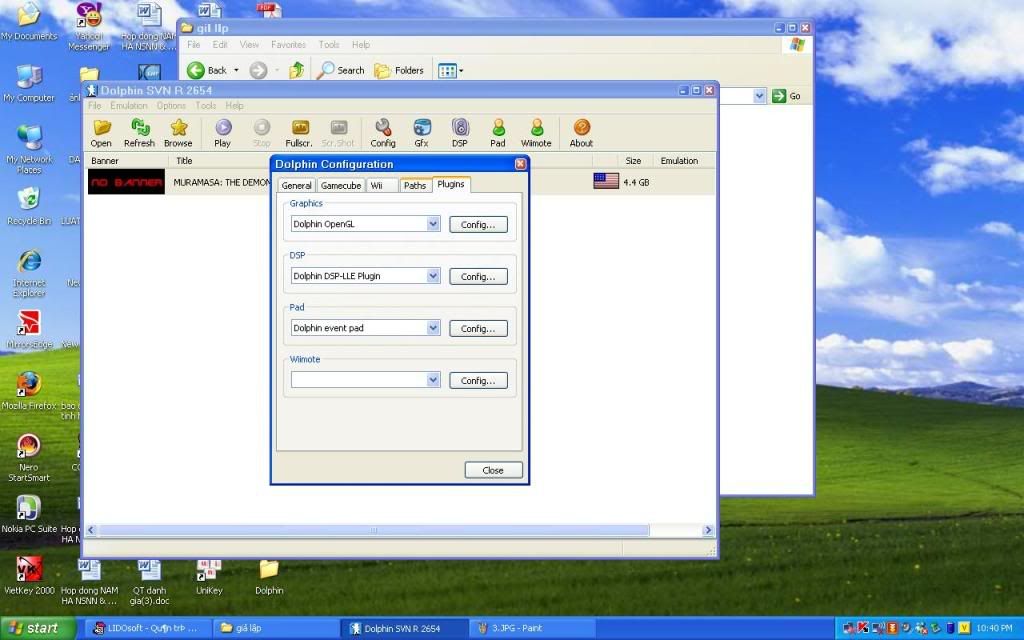Click the Nokia PC Suite desktop icon

[29, 514]
